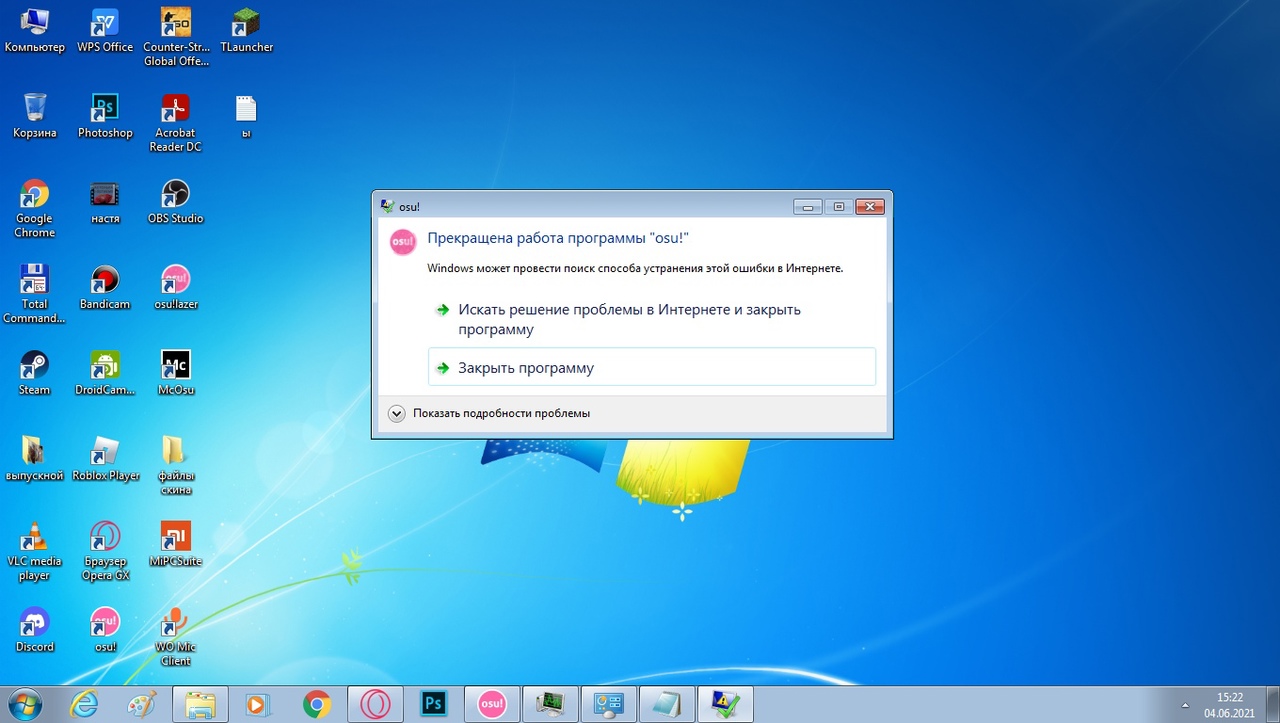Open Internet Explorer from the taskbar
This screenshot has width=1280, height=723.
84,704
